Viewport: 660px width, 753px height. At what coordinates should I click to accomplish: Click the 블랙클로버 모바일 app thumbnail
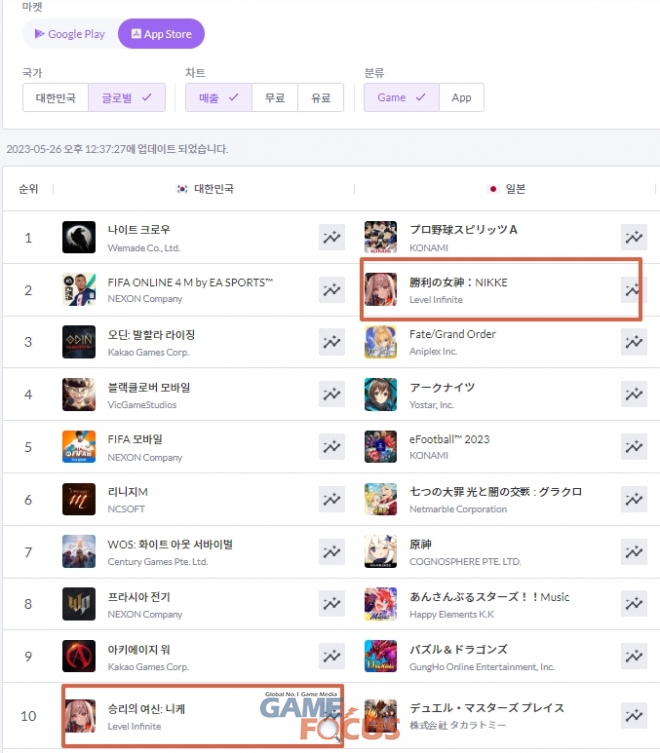[x=79, y=394]
